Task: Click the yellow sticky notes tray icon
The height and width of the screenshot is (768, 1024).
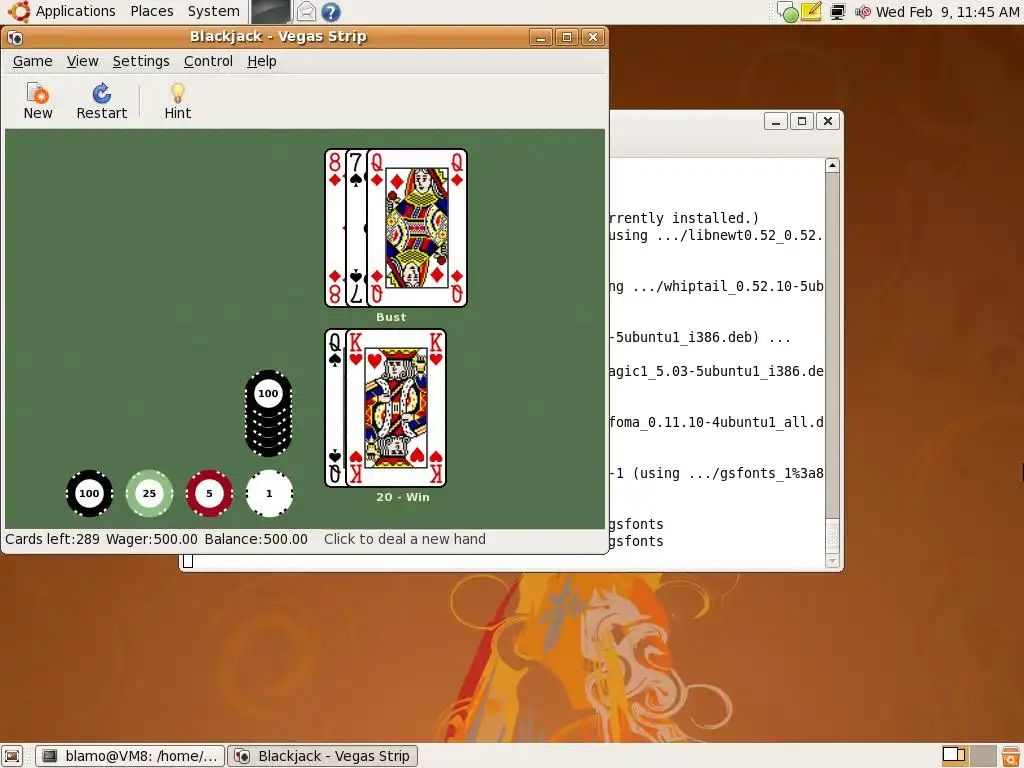Action: 811,11
